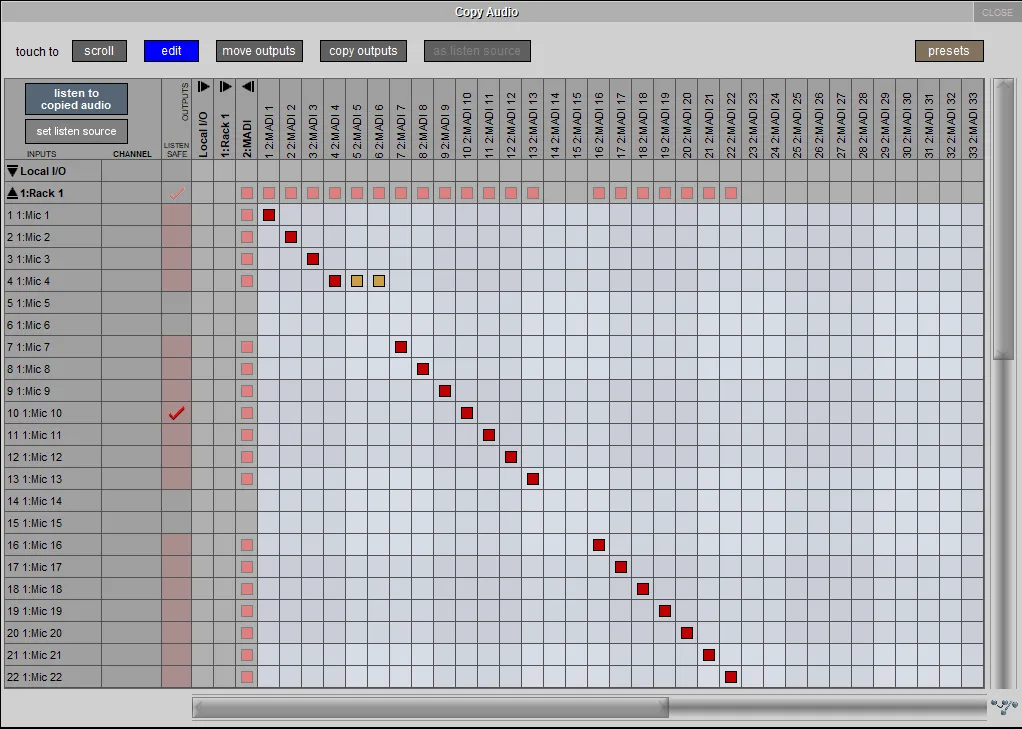Click the horizontal scrollbar thumb

point(431,707)
